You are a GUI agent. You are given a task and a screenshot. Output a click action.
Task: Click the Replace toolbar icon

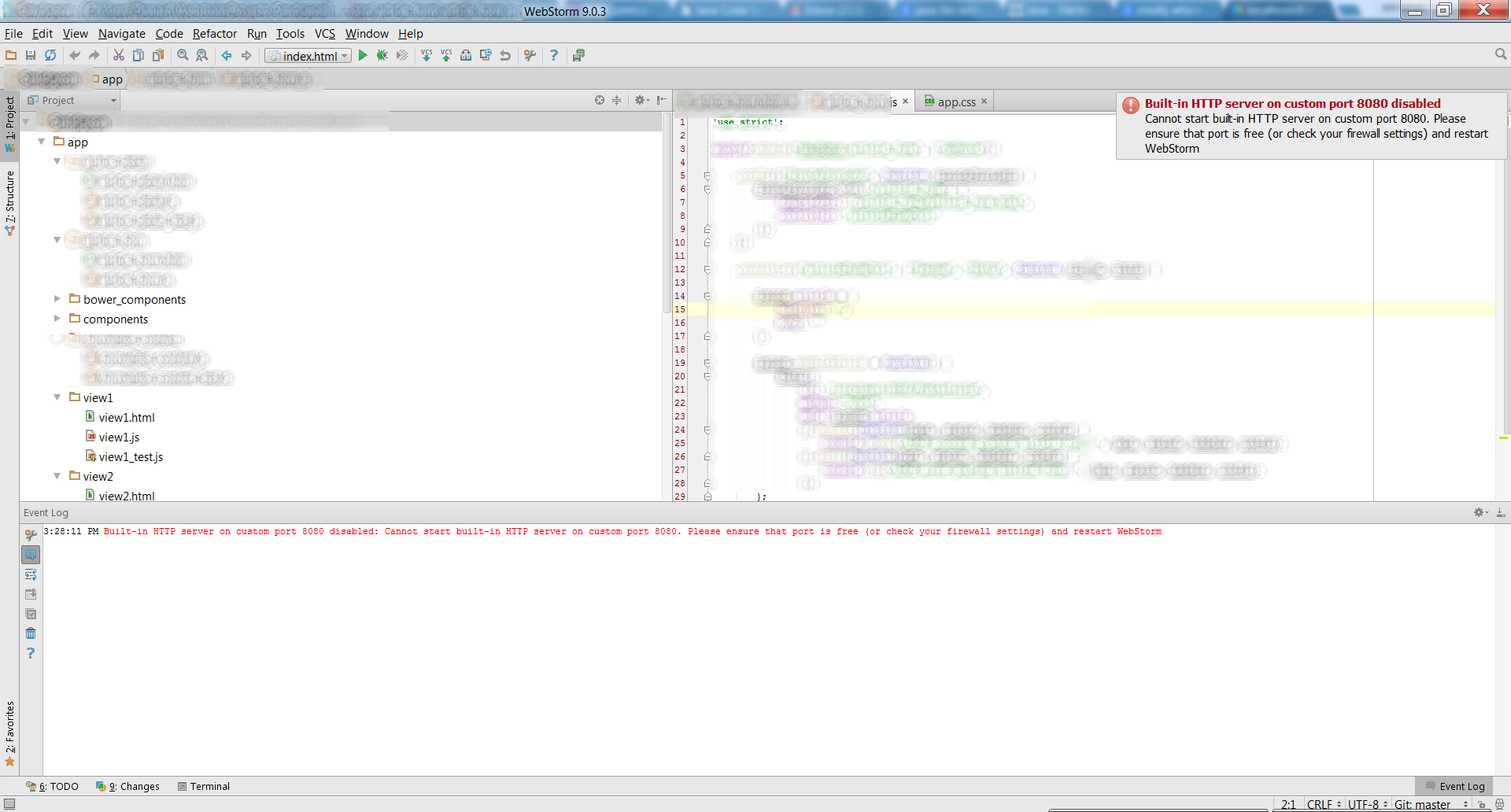pos(202,55)
